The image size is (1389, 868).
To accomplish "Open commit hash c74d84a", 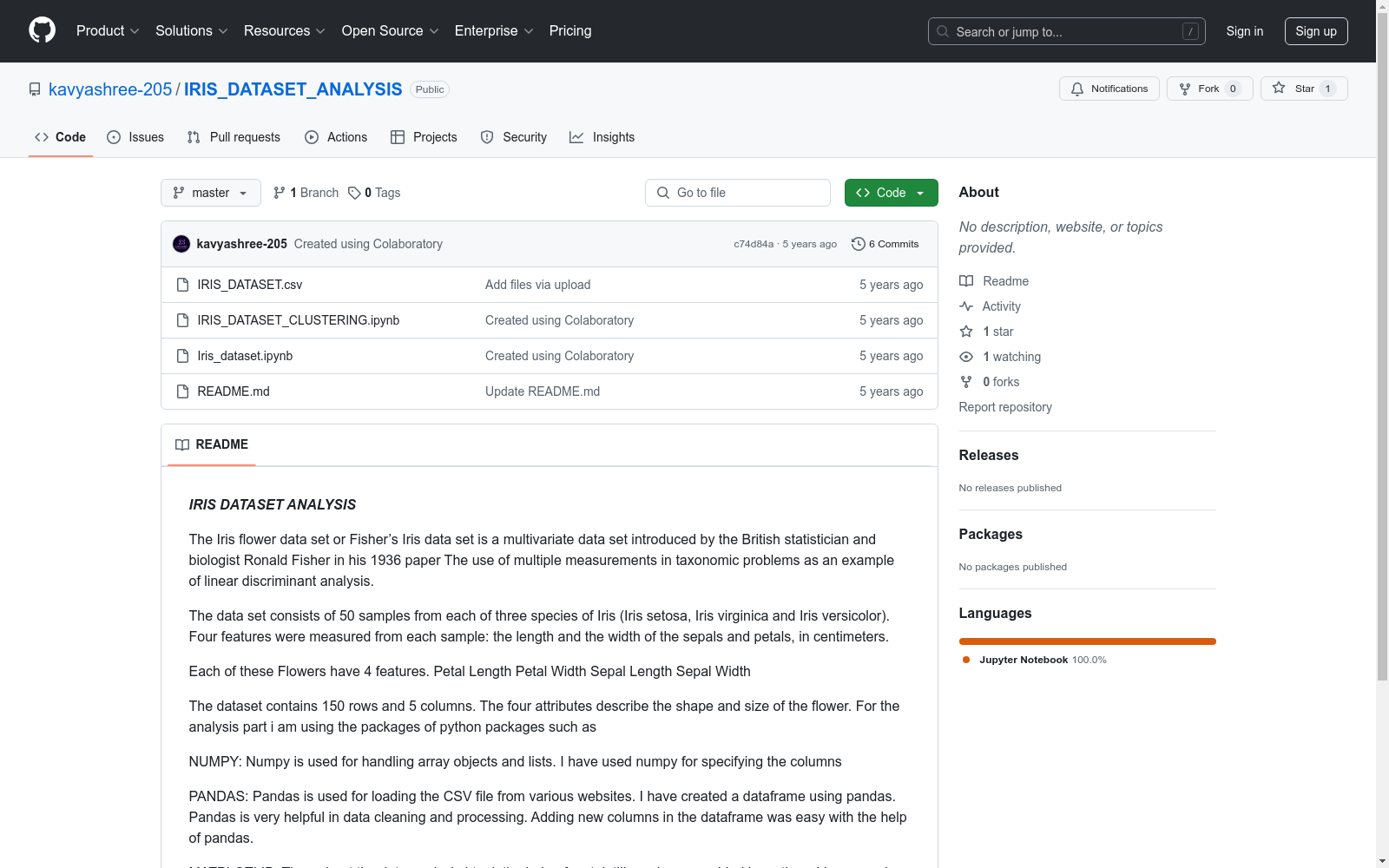I will (754, 244).
